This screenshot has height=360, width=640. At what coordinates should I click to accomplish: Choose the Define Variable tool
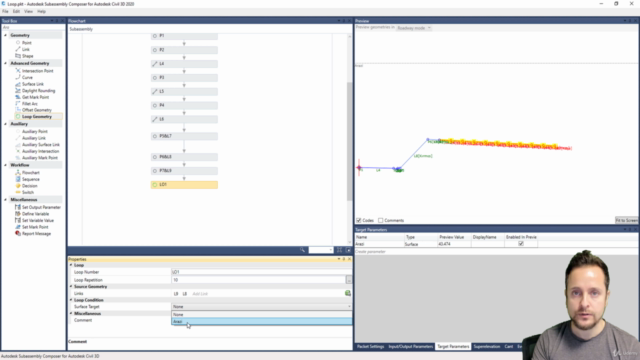(x=35, y=214)
